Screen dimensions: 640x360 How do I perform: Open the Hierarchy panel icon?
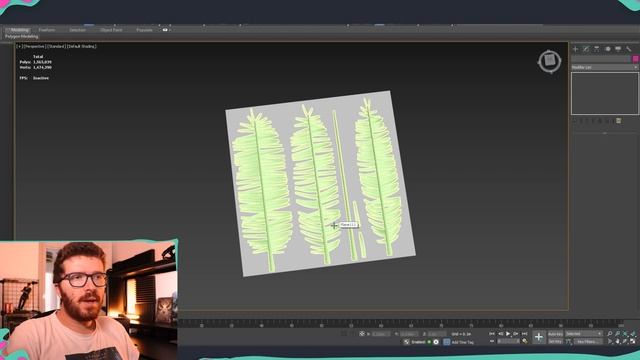(597, 49)
